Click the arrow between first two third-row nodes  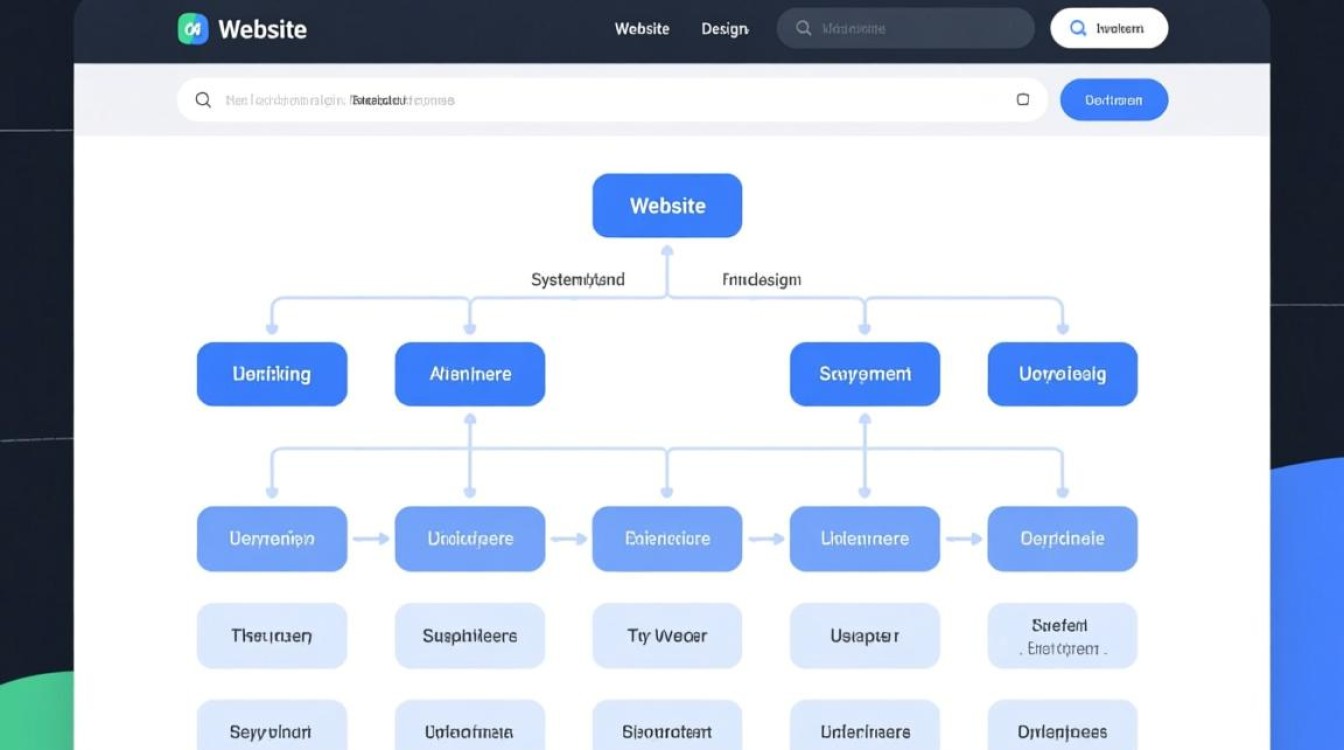click(370, 539)
